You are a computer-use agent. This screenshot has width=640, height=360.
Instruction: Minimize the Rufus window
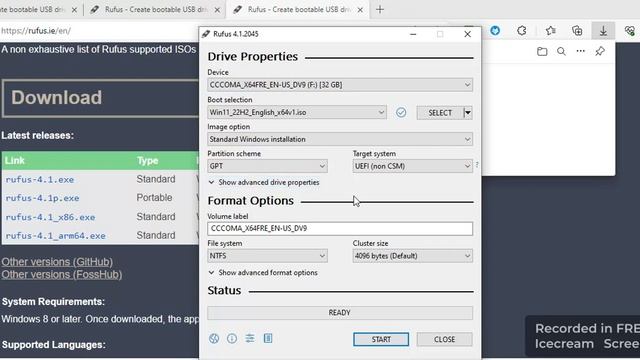coord(413,34)
